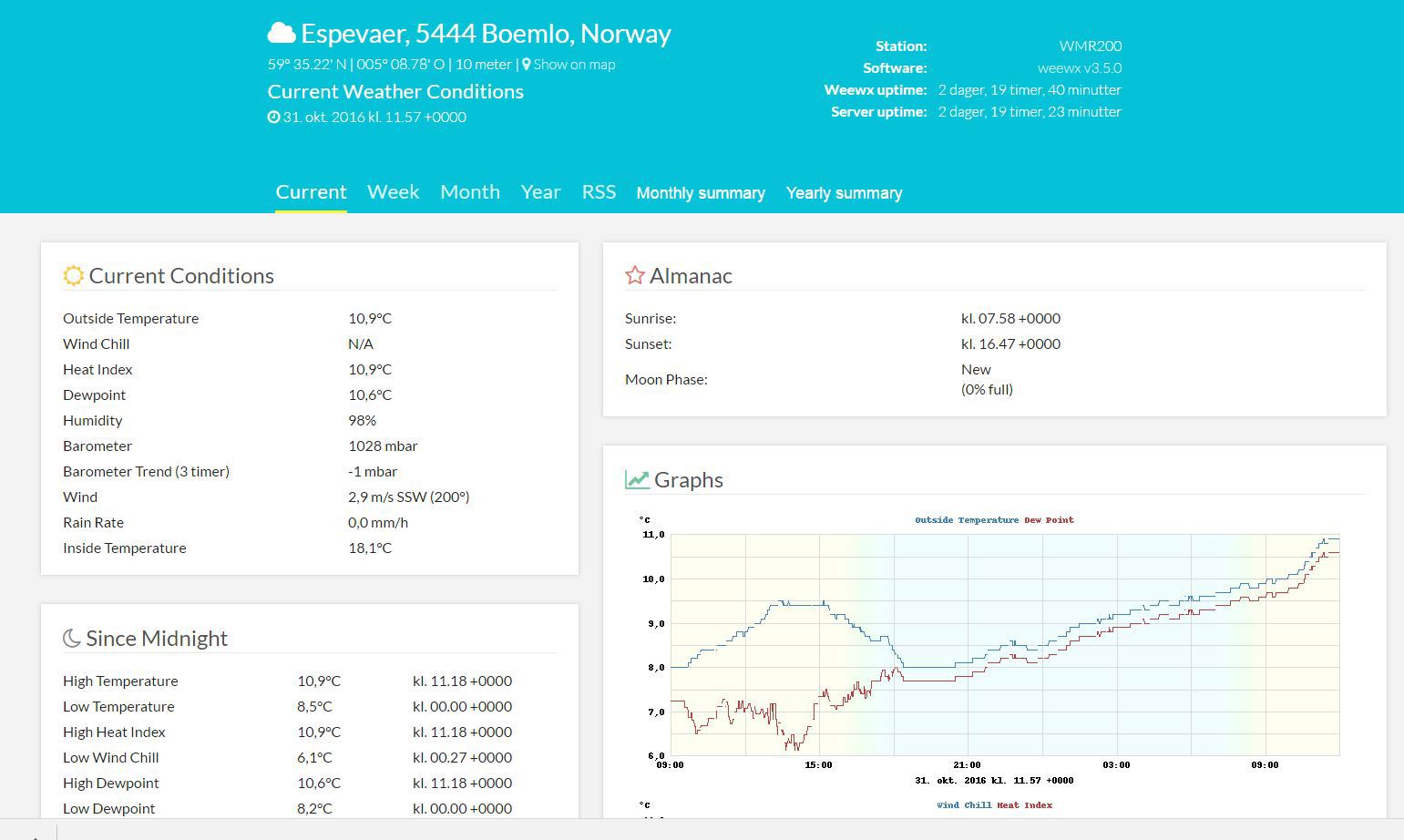1404x840 pixels.
Task: Open the RSS feed link
Action: click(x=599, y=192)
